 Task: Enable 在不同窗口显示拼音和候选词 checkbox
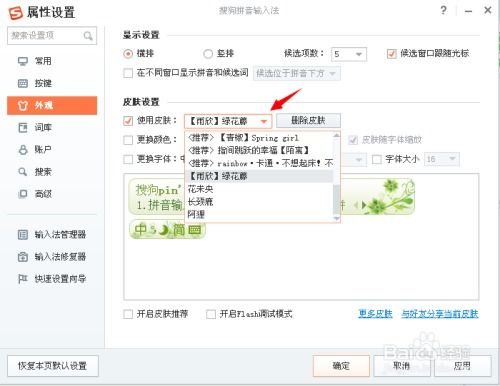128,73
